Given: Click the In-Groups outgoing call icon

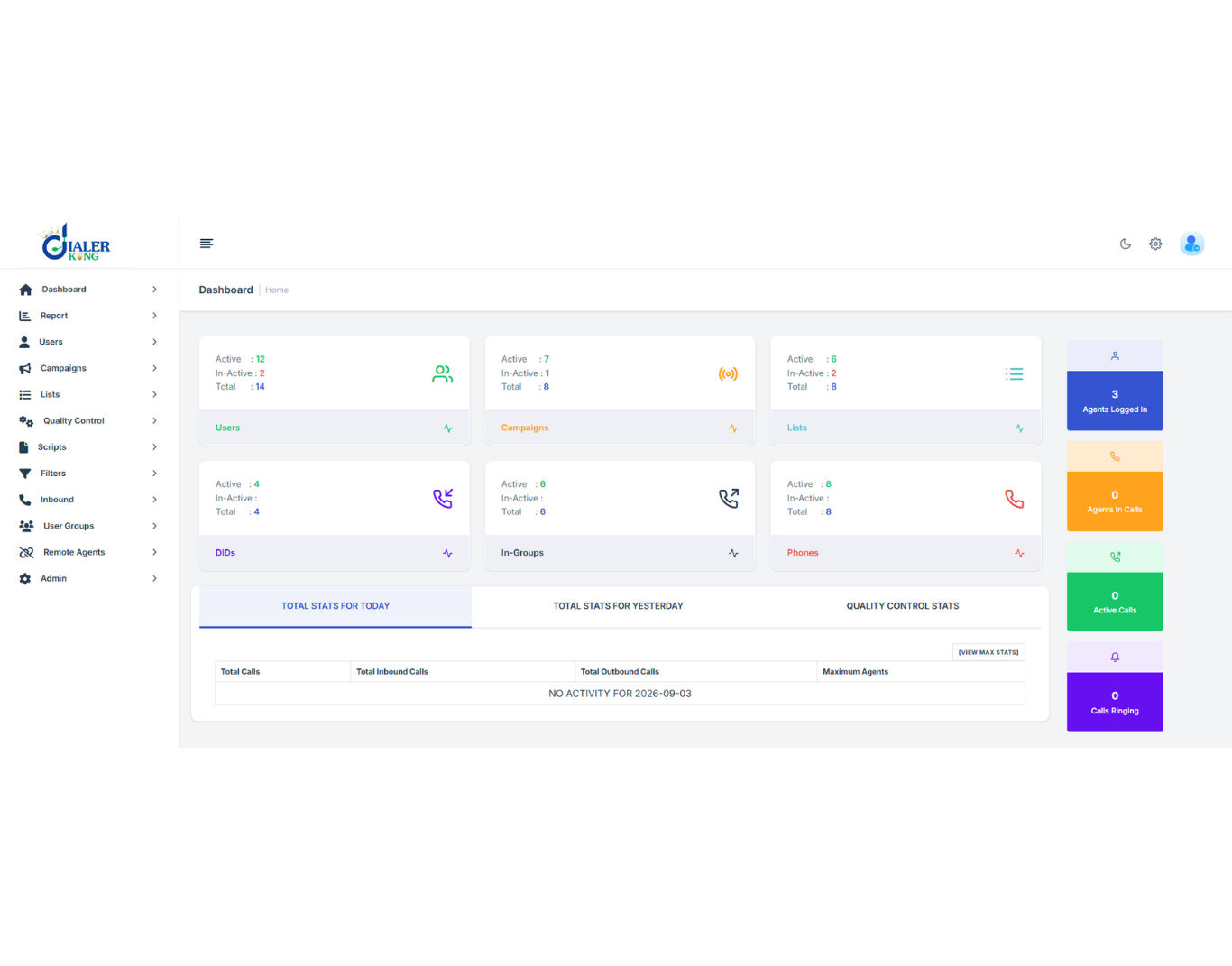Looking at the screenshot, I should click(729, 499).
